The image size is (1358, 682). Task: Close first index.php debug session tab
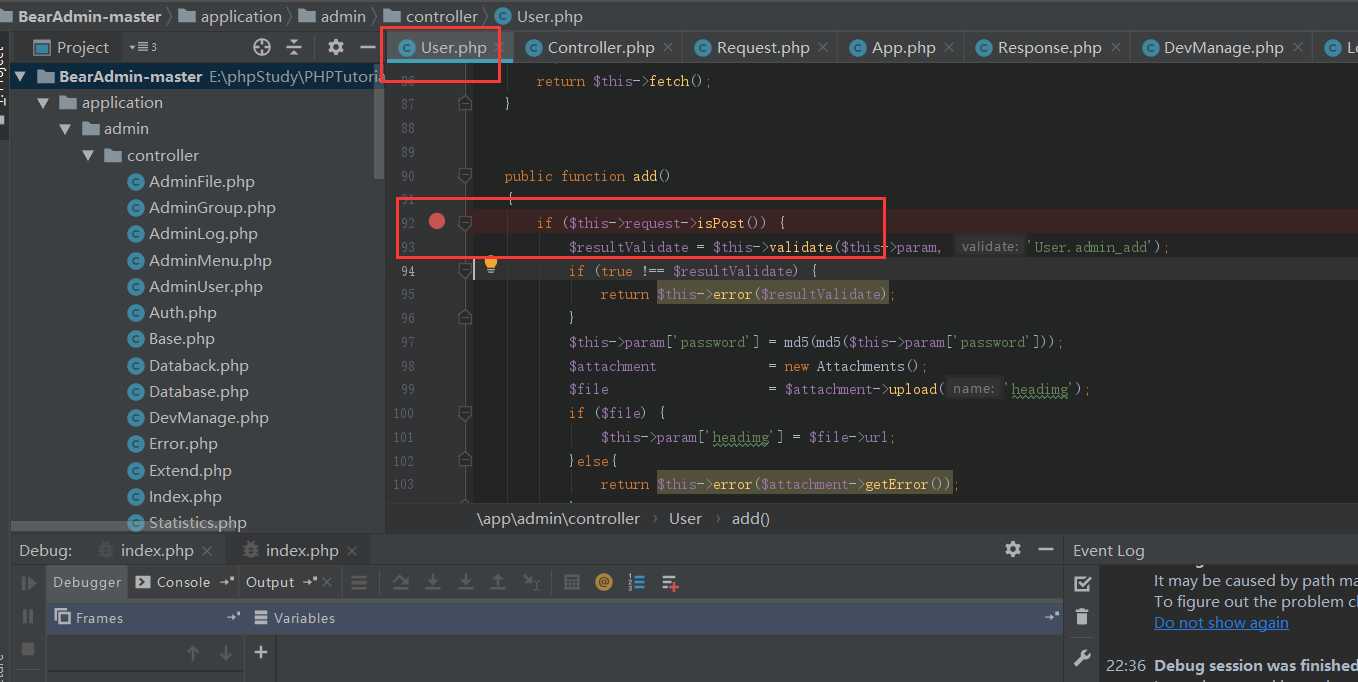[207, 551]
